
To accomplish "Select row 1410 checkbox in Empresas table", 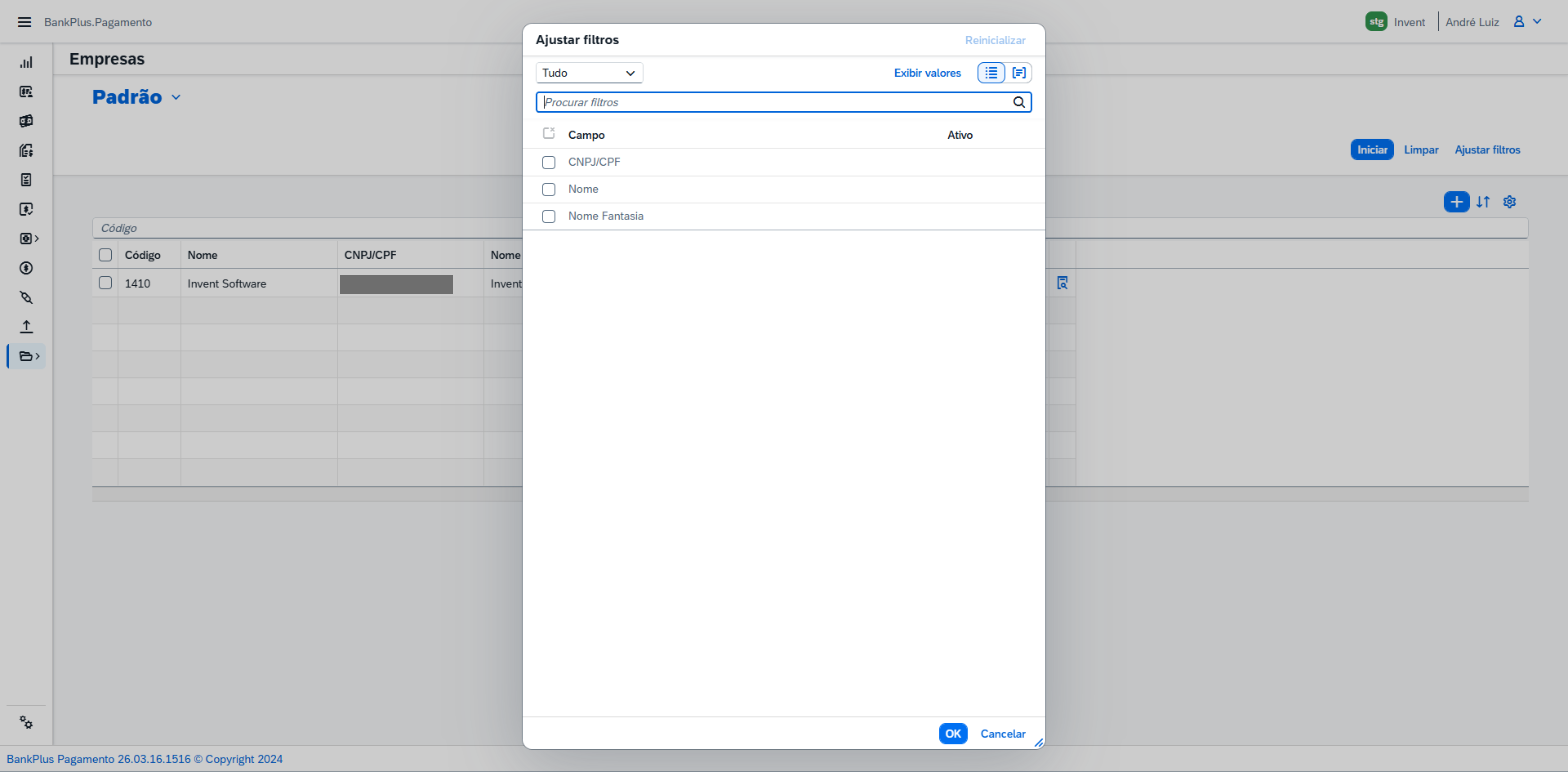I will point(105,283).
